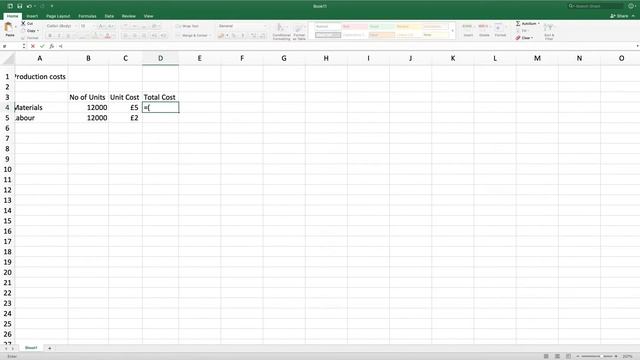
Task: Open the Copy dropdown arrow
Action: tap(38, 31)
